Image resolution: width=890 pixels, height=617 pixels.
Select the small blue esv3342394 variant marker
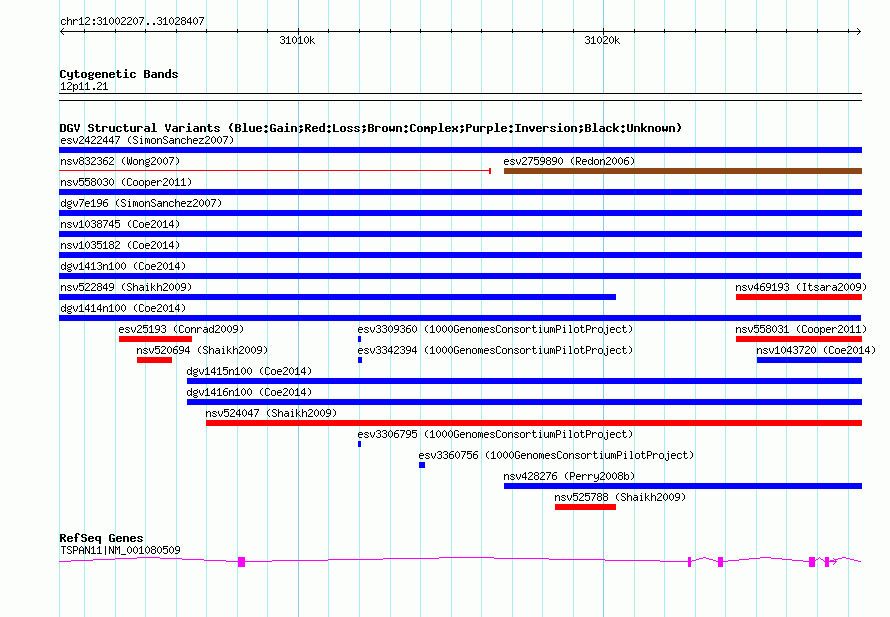point(360,360)
